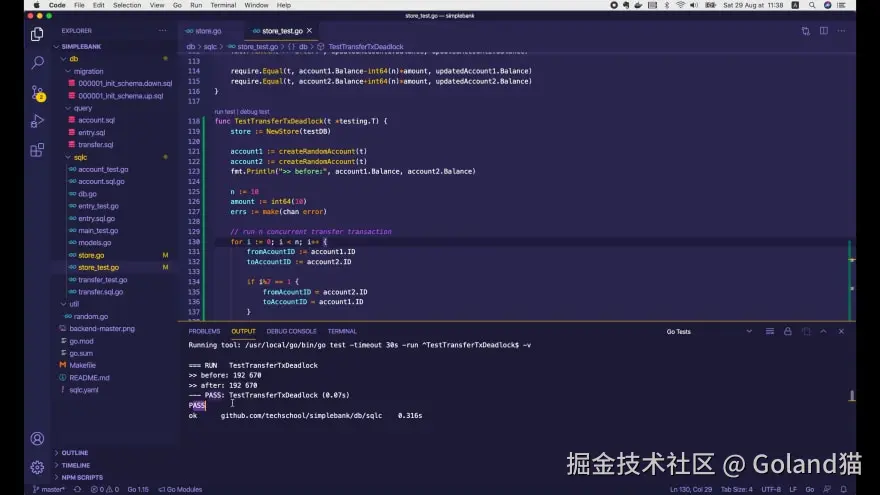
Task: Click the OUTPUT panel tab
Action: click(x=243, y=332)
